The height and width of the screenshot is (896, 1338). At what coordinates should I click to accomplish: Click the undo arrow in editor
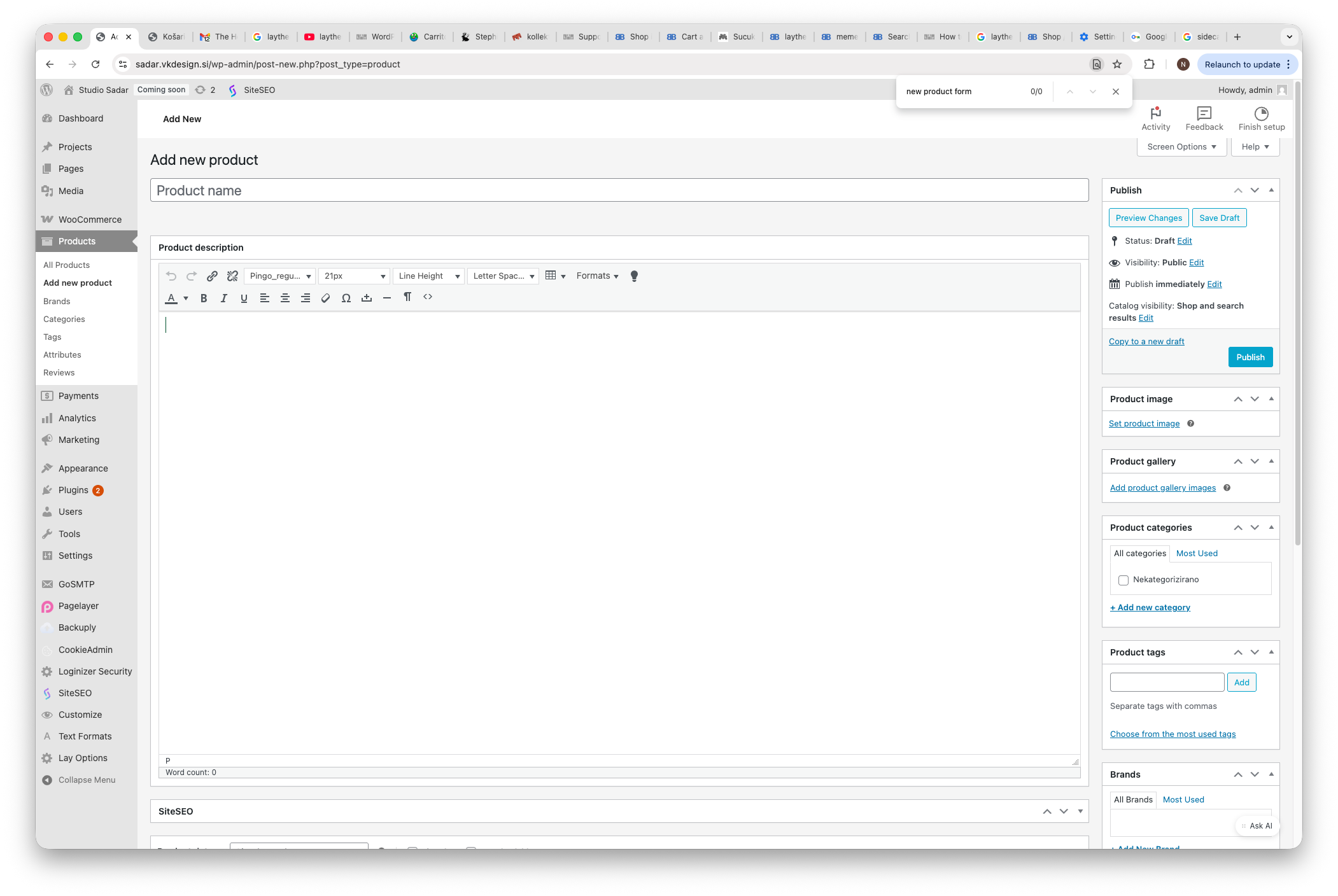point(171,276)
